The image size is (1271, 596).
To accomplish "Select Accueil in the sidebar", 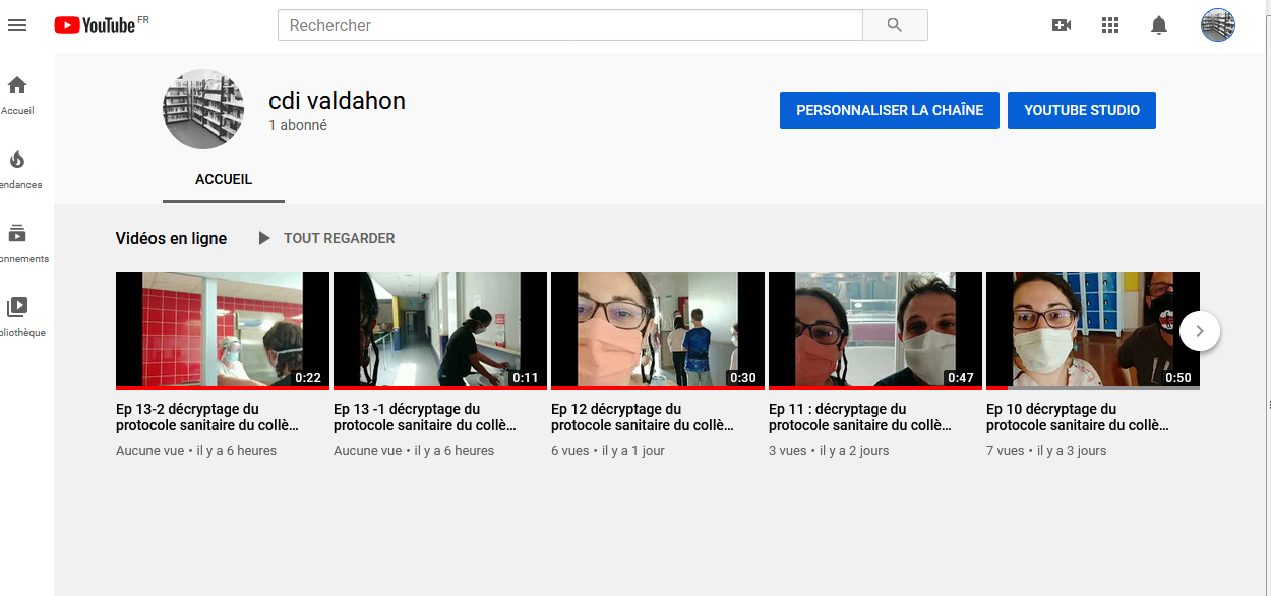I will click(17, 95).
